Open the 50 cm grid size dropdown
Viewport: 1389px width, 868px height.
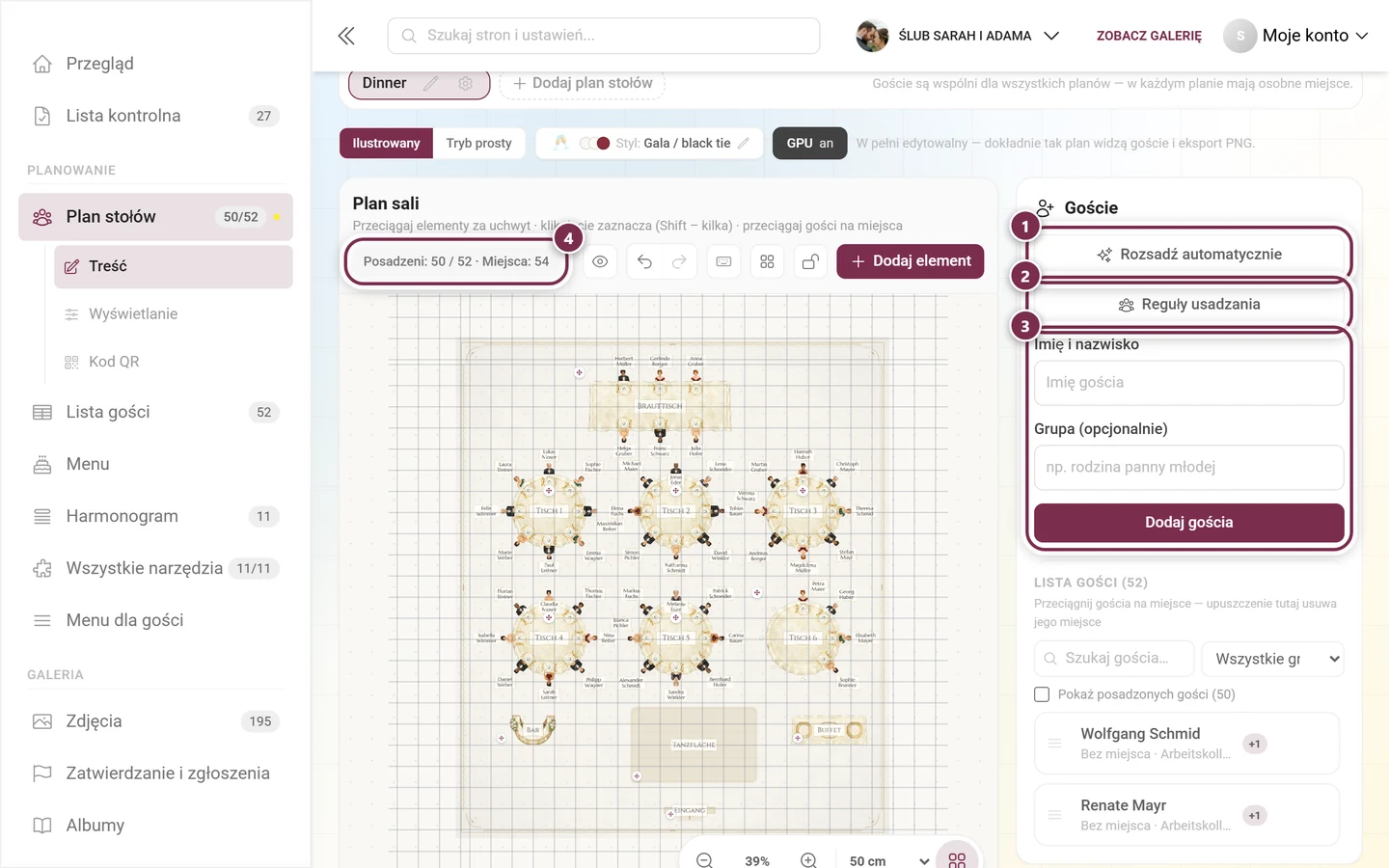click(x=887, y=860)
